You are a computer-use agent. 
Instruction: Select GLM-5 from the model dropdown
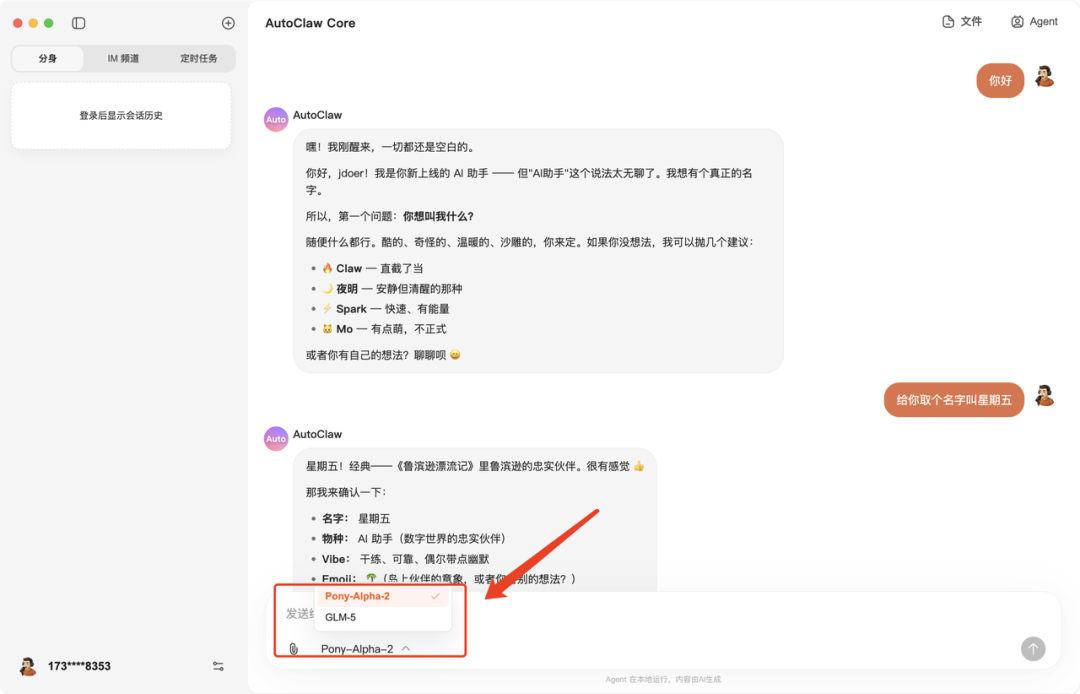340,617
